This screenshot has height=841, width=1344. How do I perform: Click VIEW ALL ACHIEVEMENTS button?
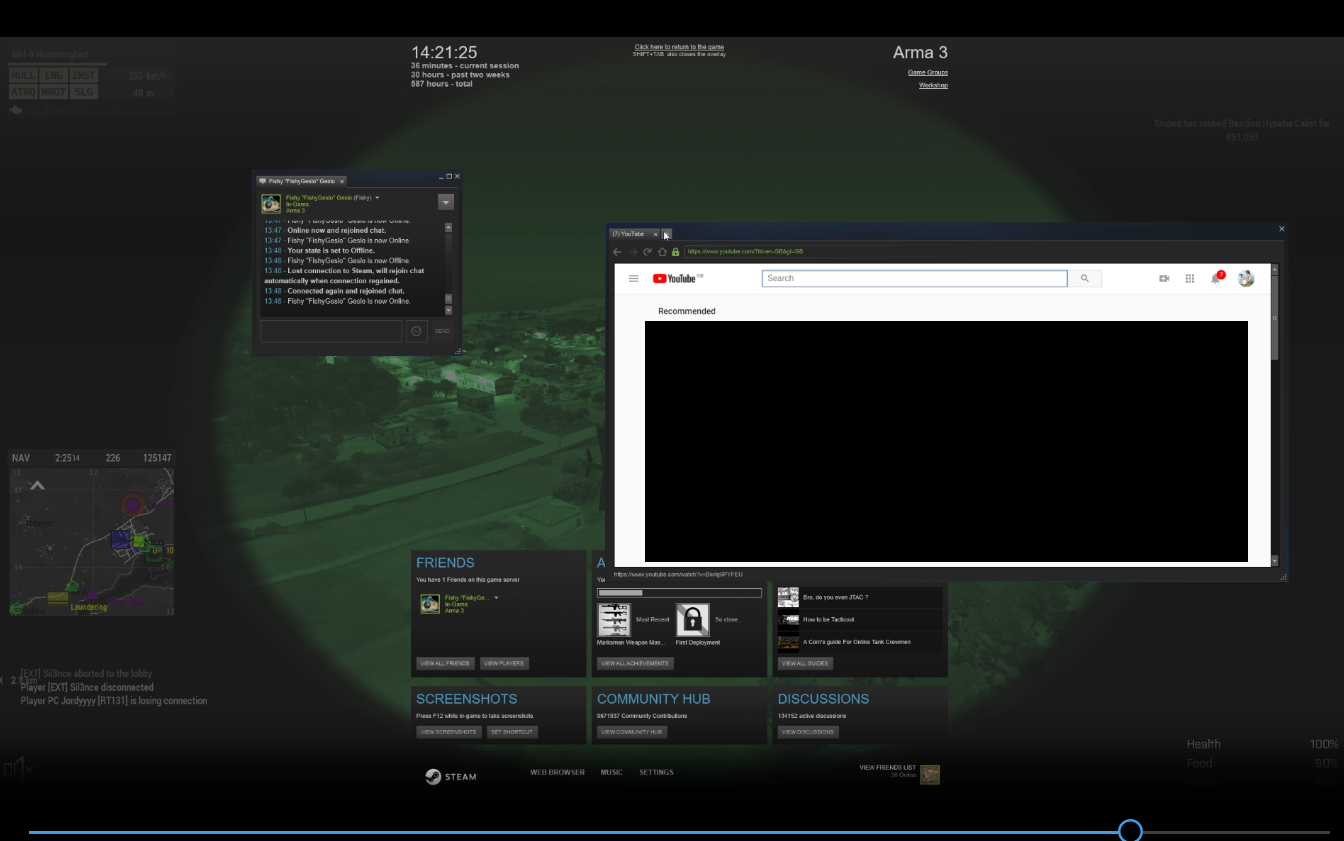(635, 663)
